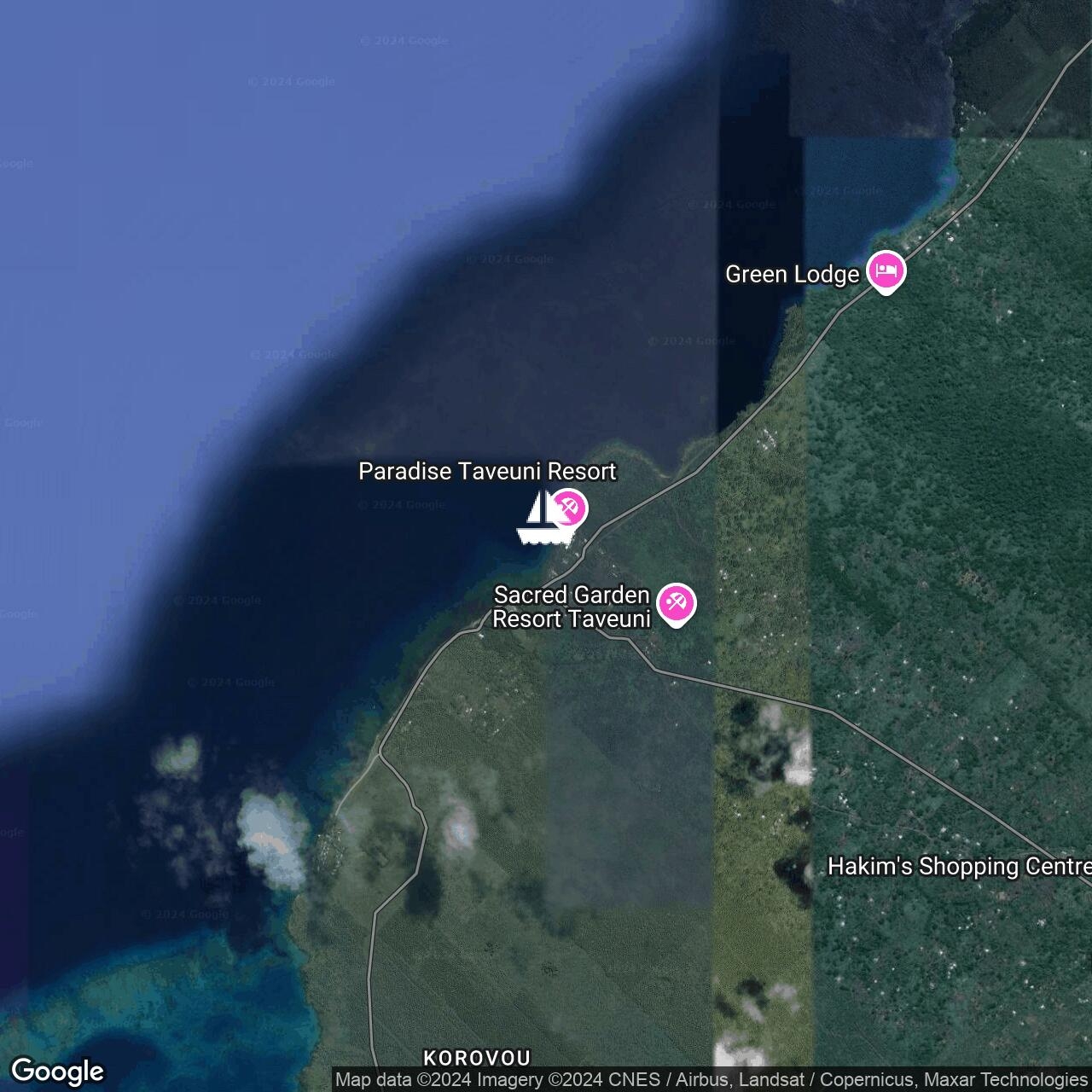Viewport: 1092px width, 1092px height.
Task: Click the large white cloud by the coast
Action: coord(271,838)
